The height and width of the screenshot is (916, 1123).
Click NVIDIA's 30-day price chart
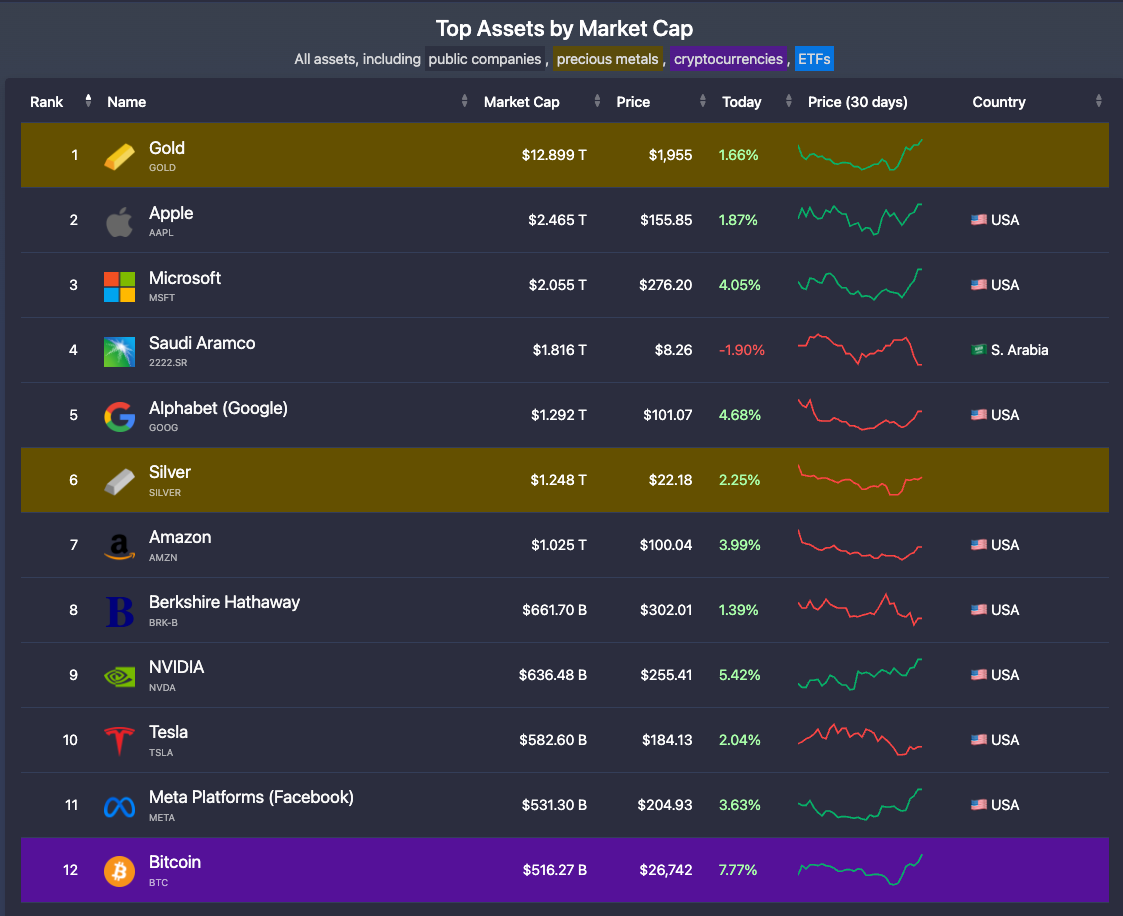tap(860, 675)
